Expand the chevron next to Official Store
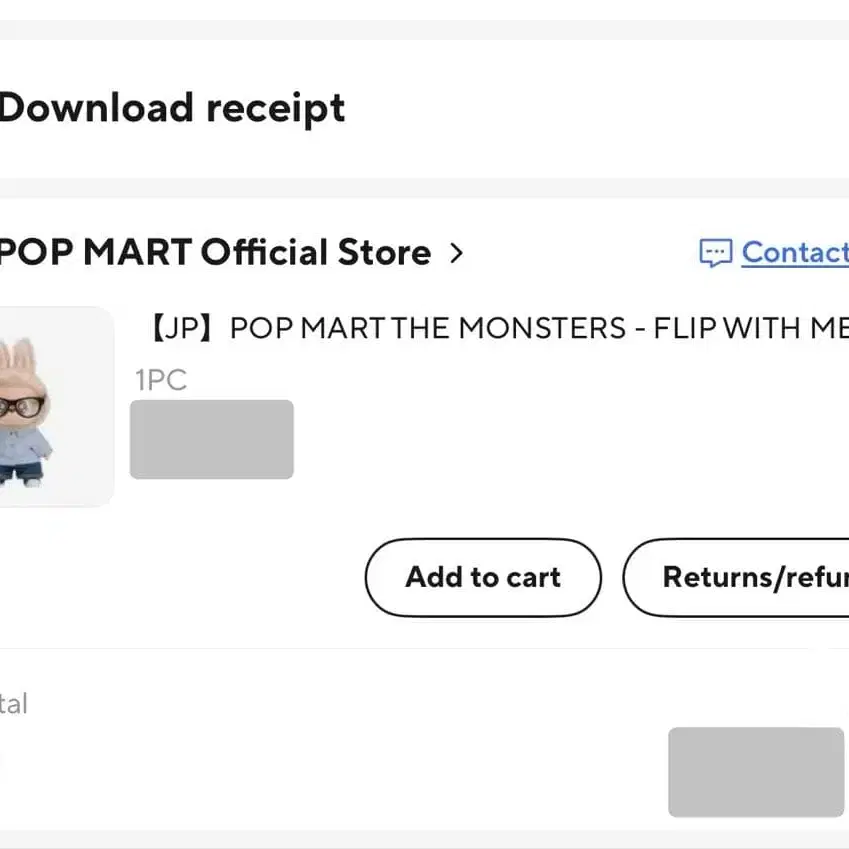The width and height of the screenshot is (849, 849). [x=457, y=253]
